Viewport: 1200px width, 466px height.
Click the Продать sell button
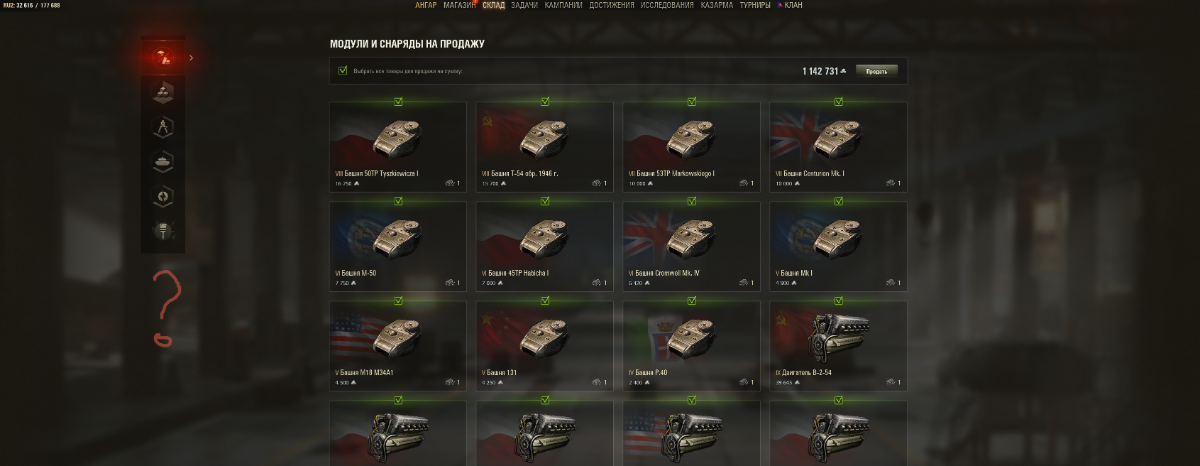pyautogui.click(x=876, y=71)
